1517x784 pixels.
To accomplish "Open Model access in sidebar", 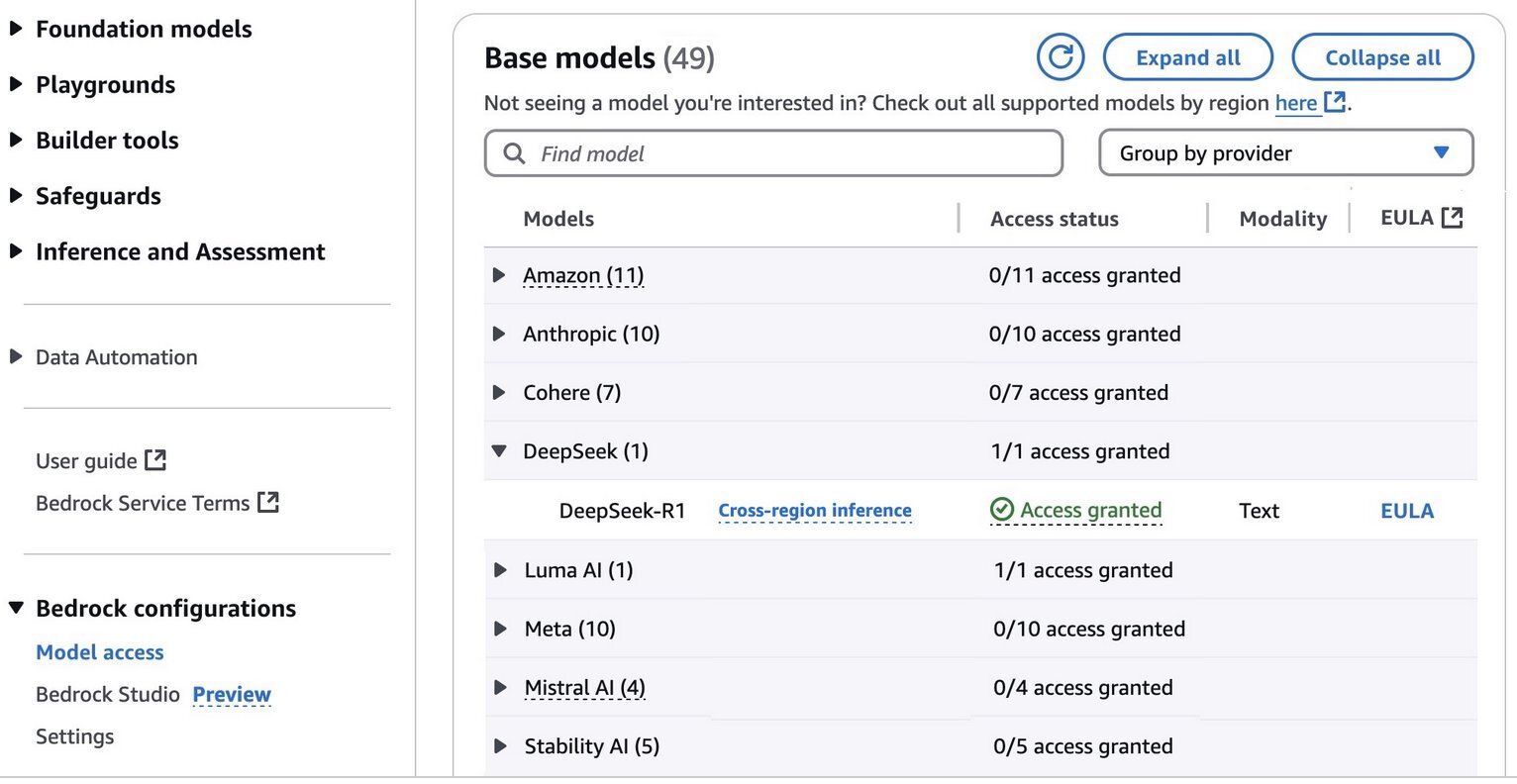I will pos(100,652).
